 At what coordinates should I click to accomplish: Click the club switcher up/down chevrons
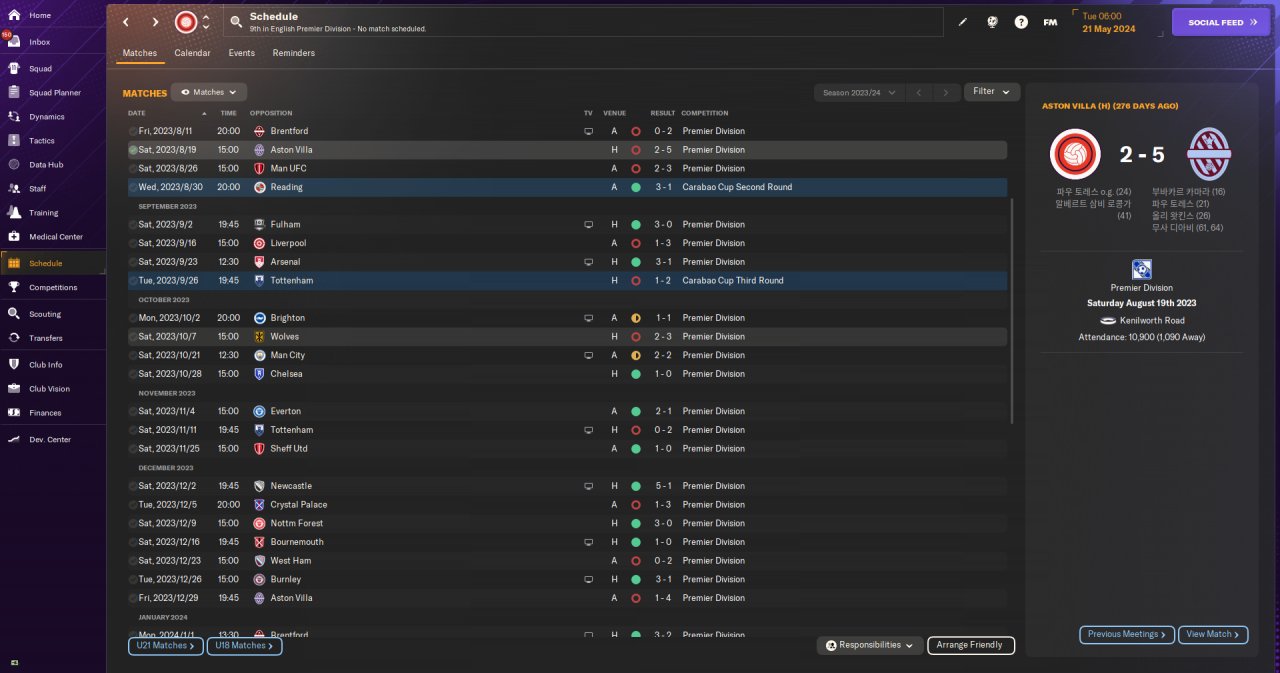coord(206,22)
